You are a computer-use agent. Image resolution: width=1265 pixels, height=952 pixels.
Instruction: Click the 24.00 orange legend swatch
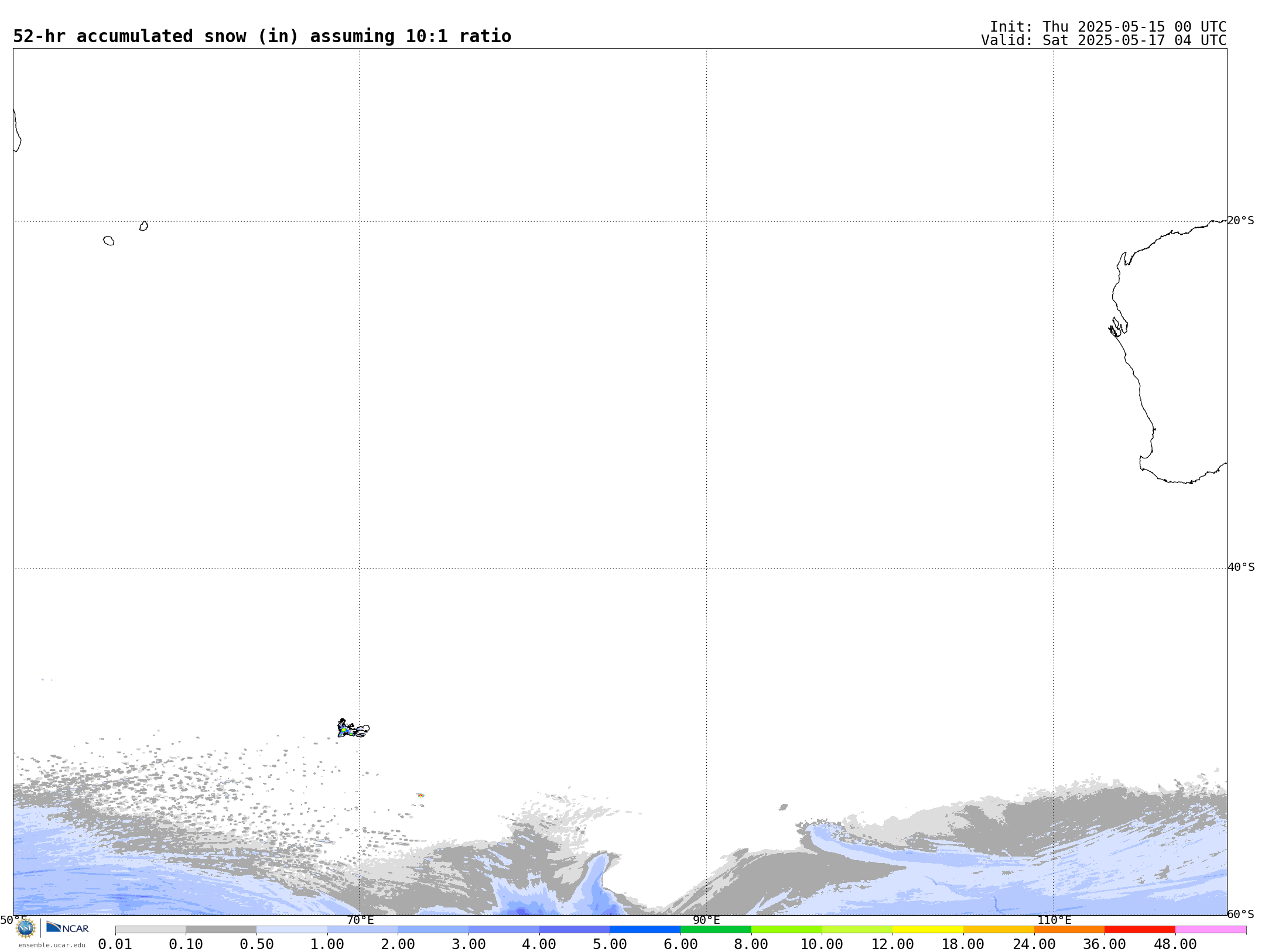(1069, 930)
